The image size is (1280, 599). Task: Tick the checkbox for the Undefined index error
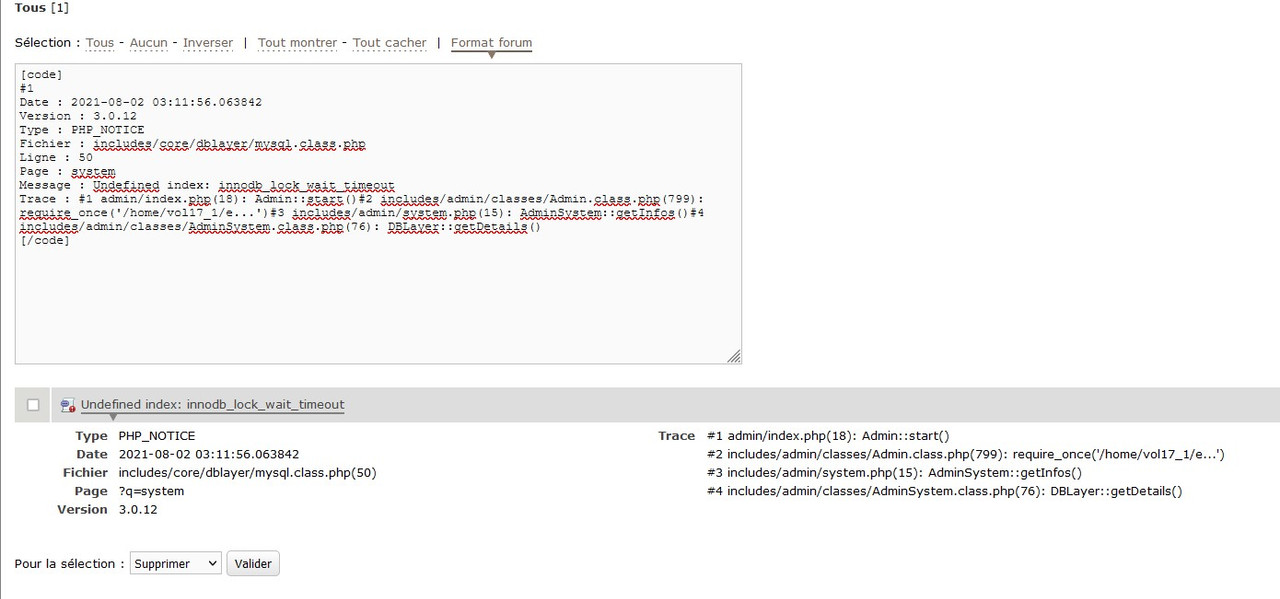click(33, 405)
